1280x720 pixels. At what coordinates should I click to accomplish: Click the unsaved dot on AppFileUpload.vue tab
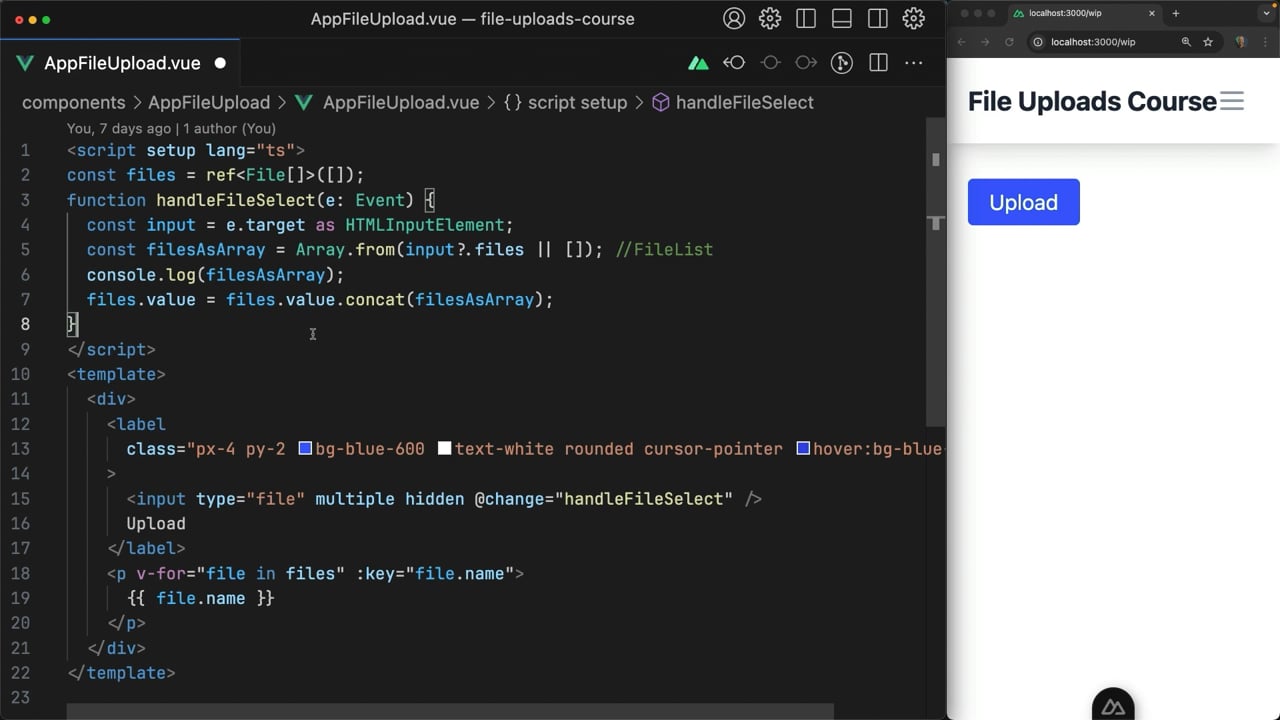[x=220, y=63]
